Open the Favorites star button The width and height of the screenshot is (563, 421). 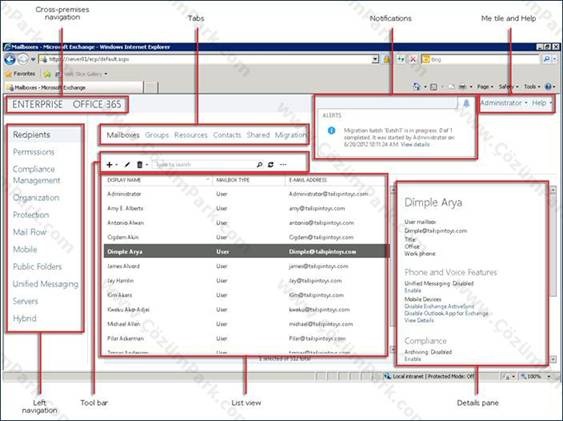(21, 74)
